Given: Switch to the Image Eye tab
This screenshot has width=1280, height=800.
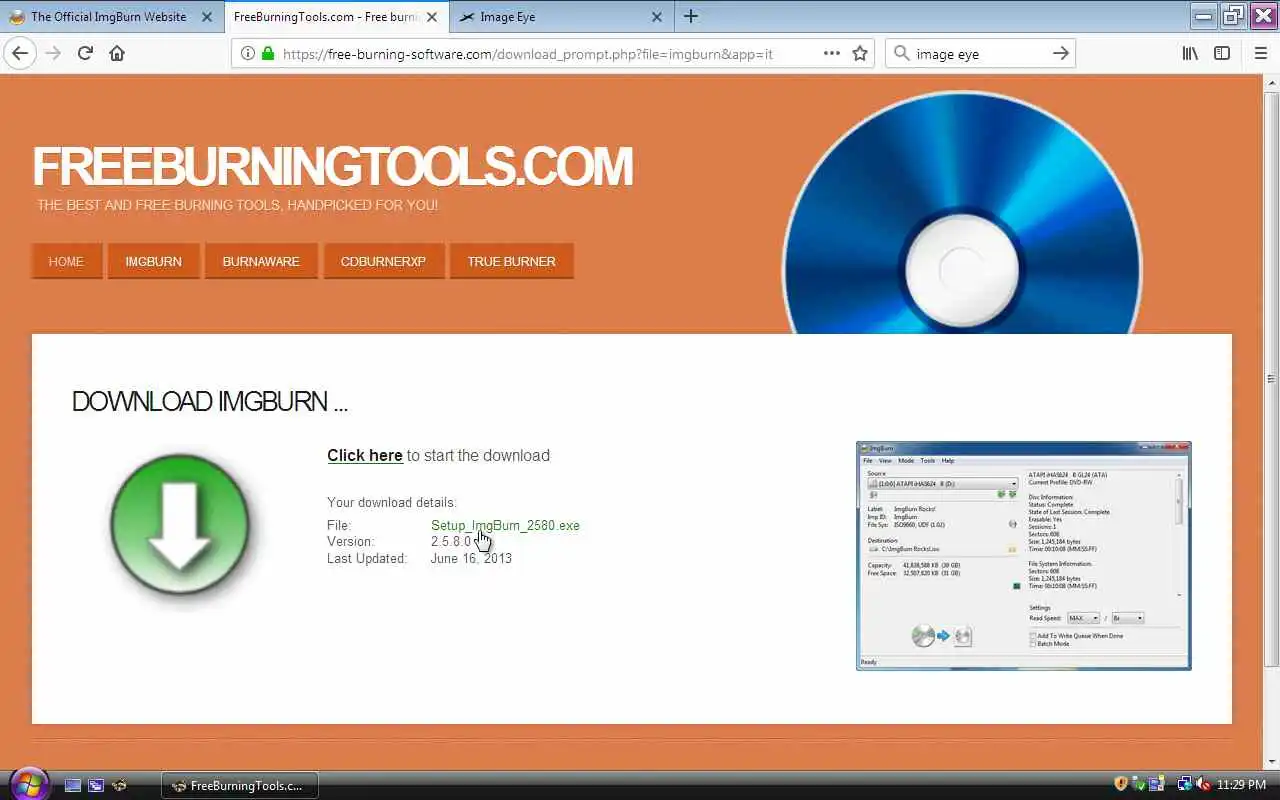Looking at the screenshot, I should point(561,16).
